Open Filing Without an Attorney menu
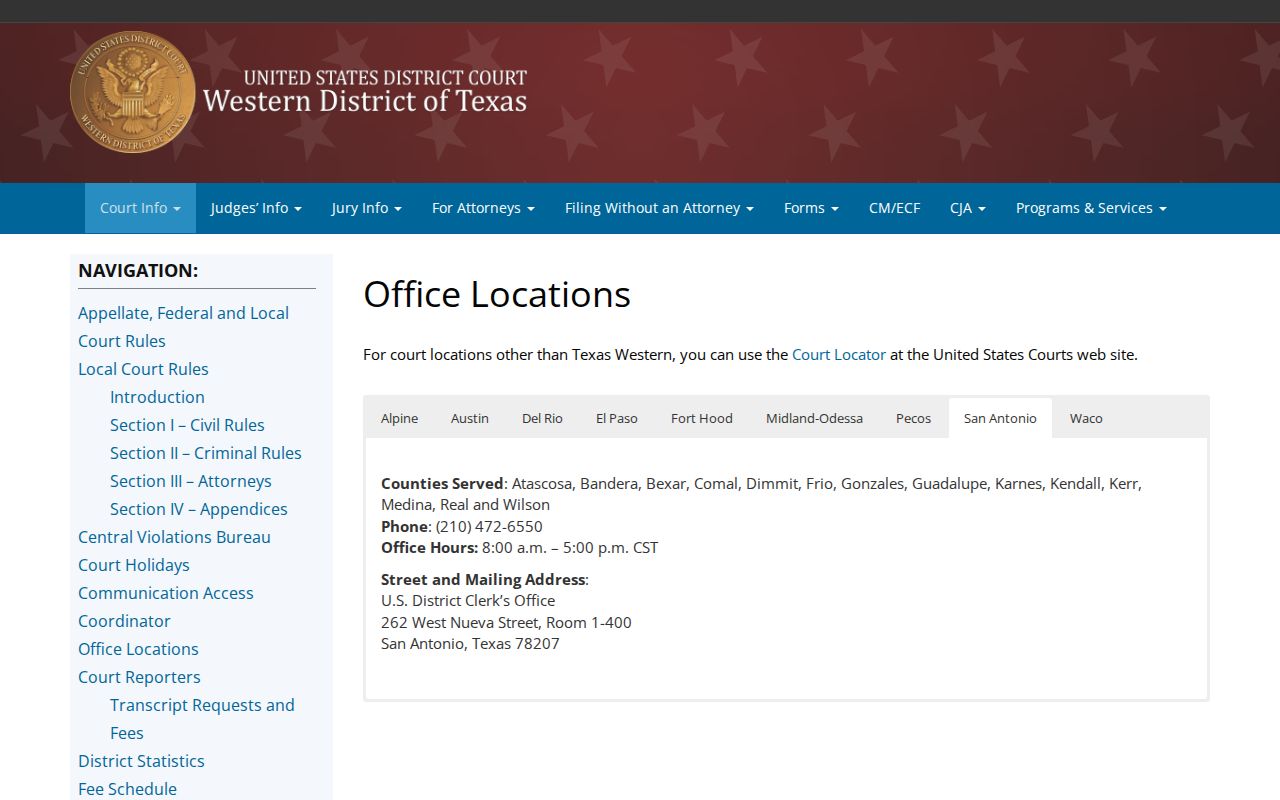The height and width of the screenshot is (800, 1280). [x=659, y=208]
